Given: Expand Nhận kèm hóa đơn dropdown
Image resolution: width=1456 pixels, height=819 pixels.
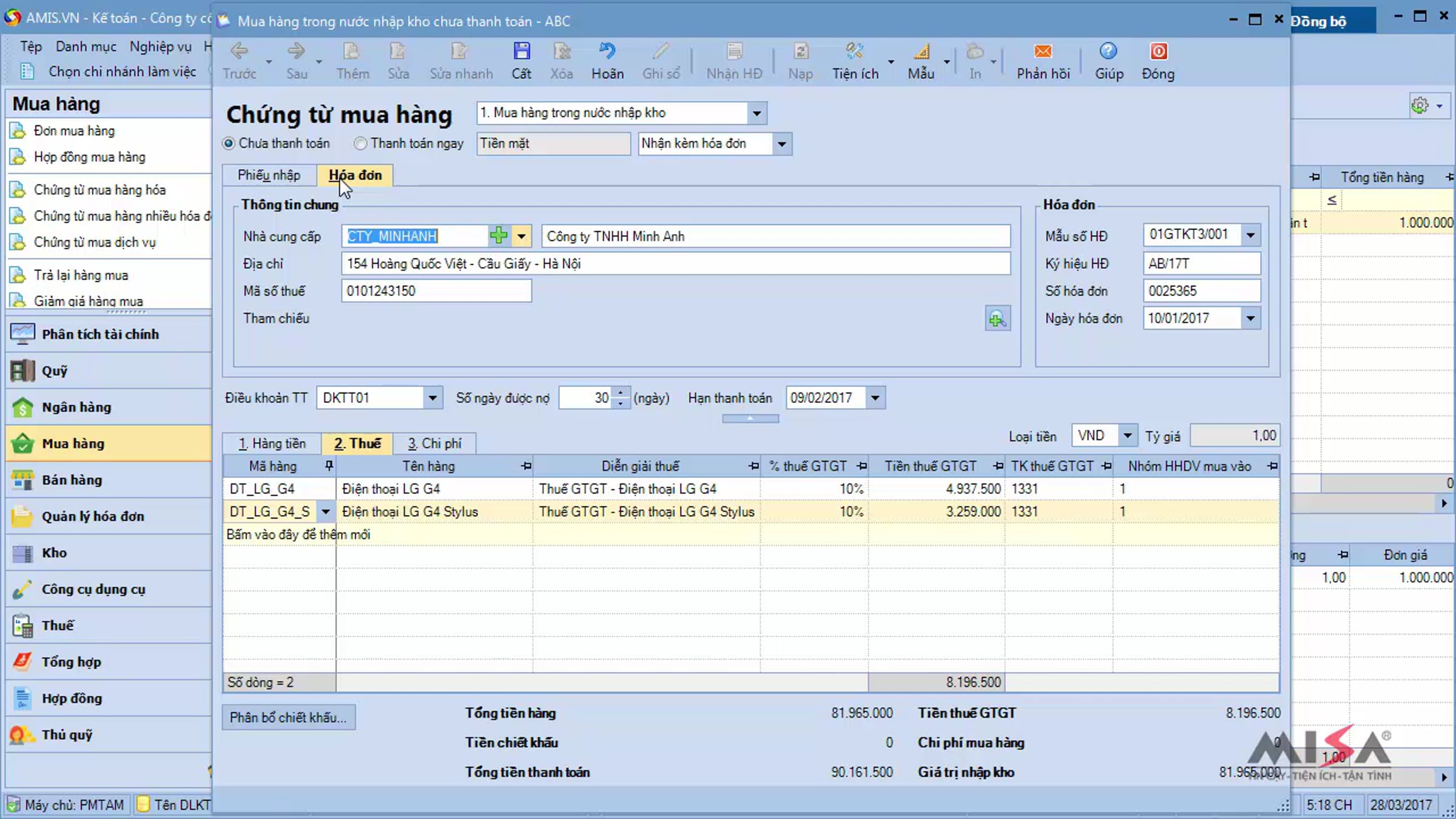Looking at the screenshot, I should coord(781,144).
